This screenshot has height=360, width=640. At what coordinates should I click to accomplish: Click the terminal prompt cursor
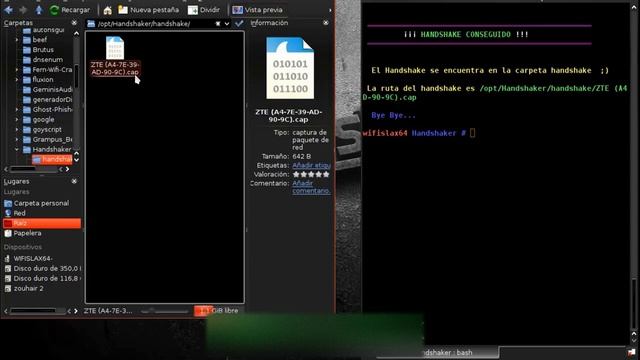click(472, 133)
